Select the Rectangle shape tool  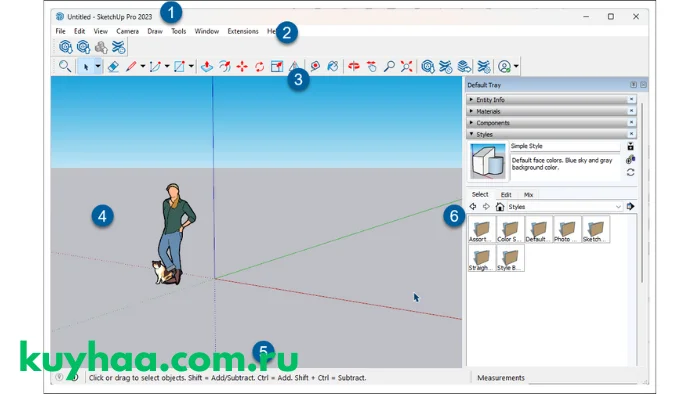point(179,66)
